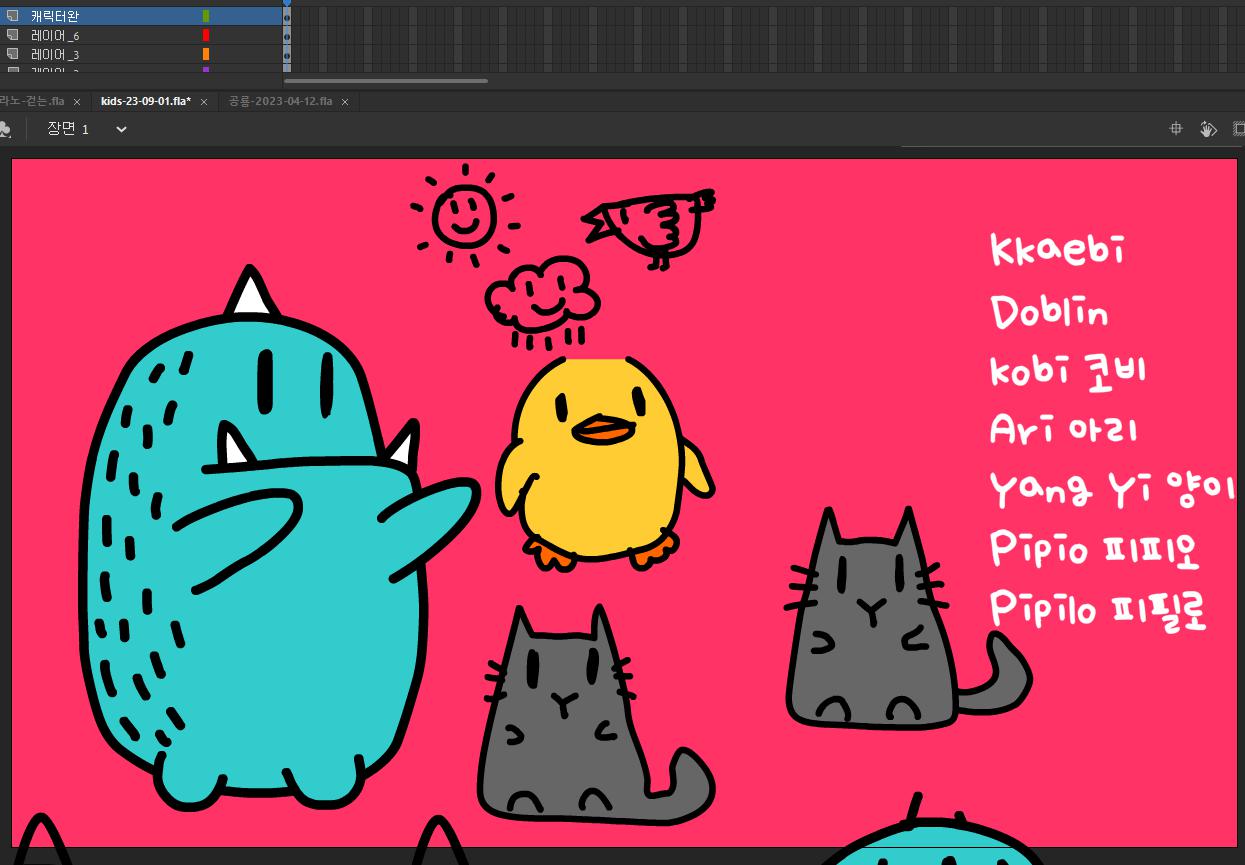Viewport: 1245px width, 865px height.
Task: Select the first keyframe of 캐릭터완
Action: tap(288, 16)
